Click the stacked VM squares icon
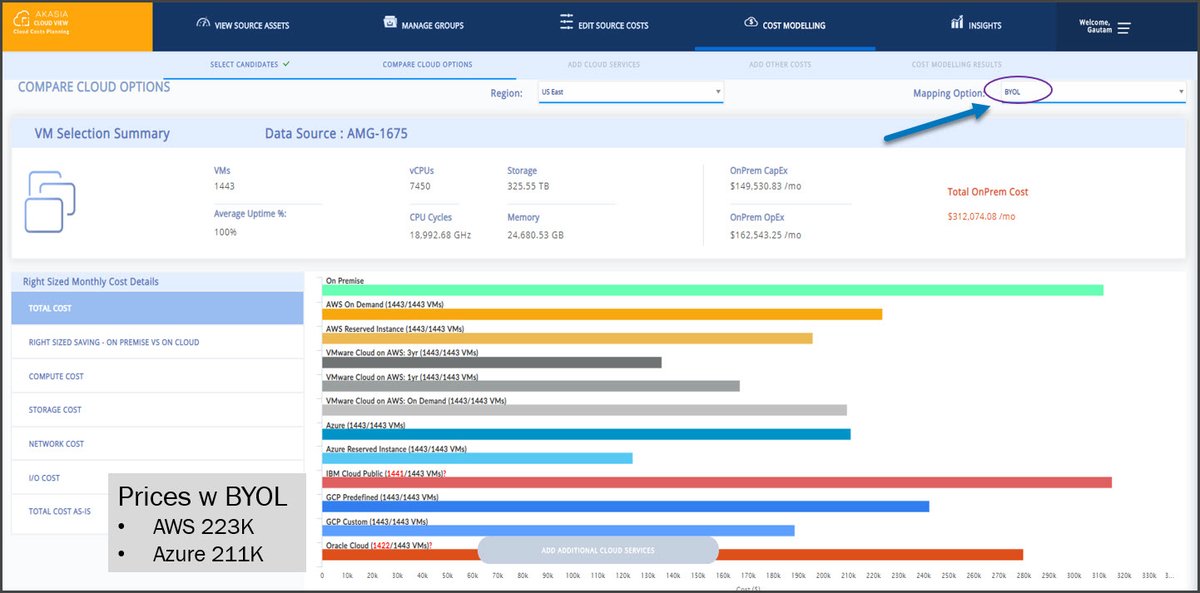The height and width of the screenshot is (593, 1200). [51, 202]
